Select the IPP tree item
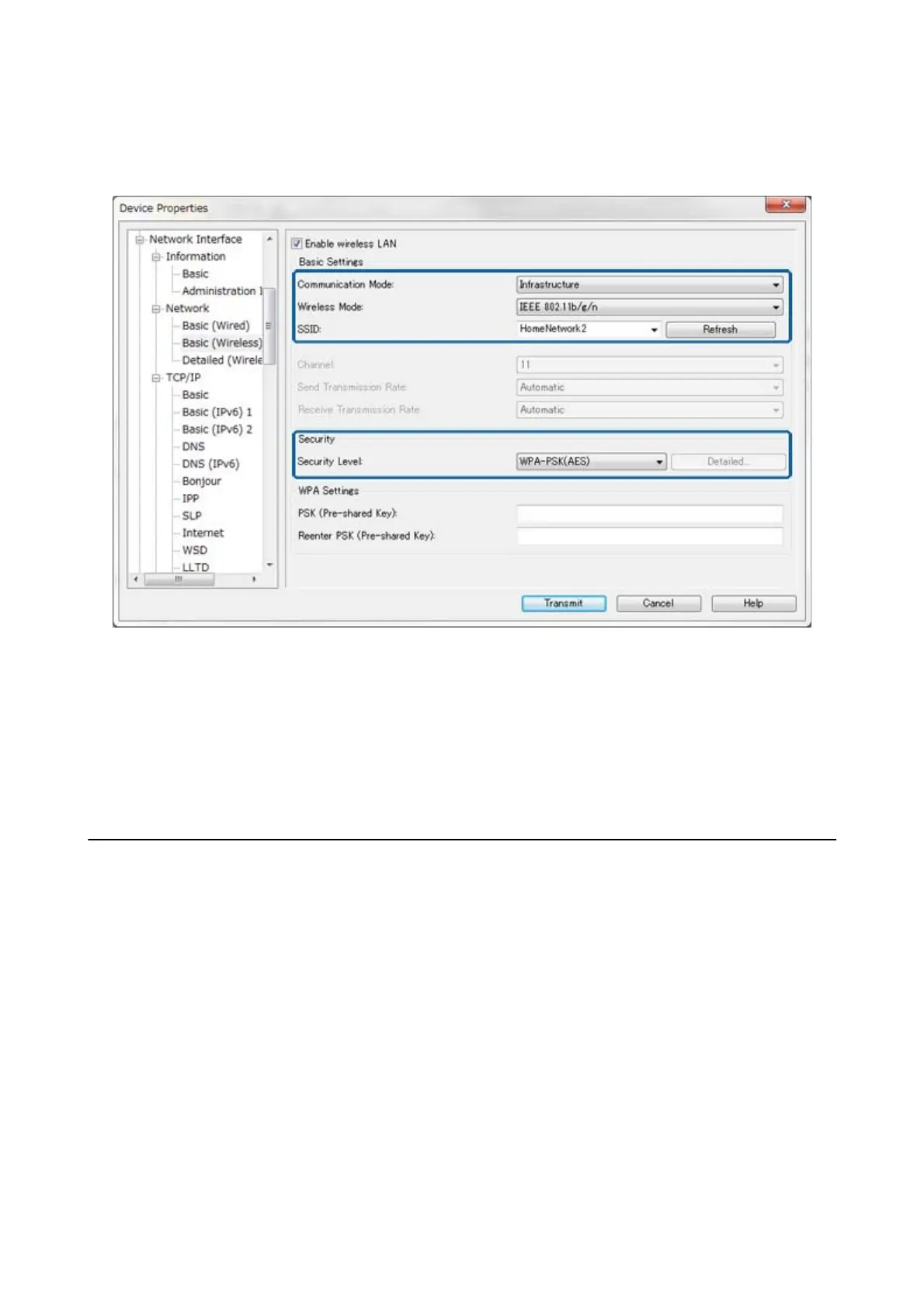Viewport: 924px width, 1308px height. pos(190,498)
